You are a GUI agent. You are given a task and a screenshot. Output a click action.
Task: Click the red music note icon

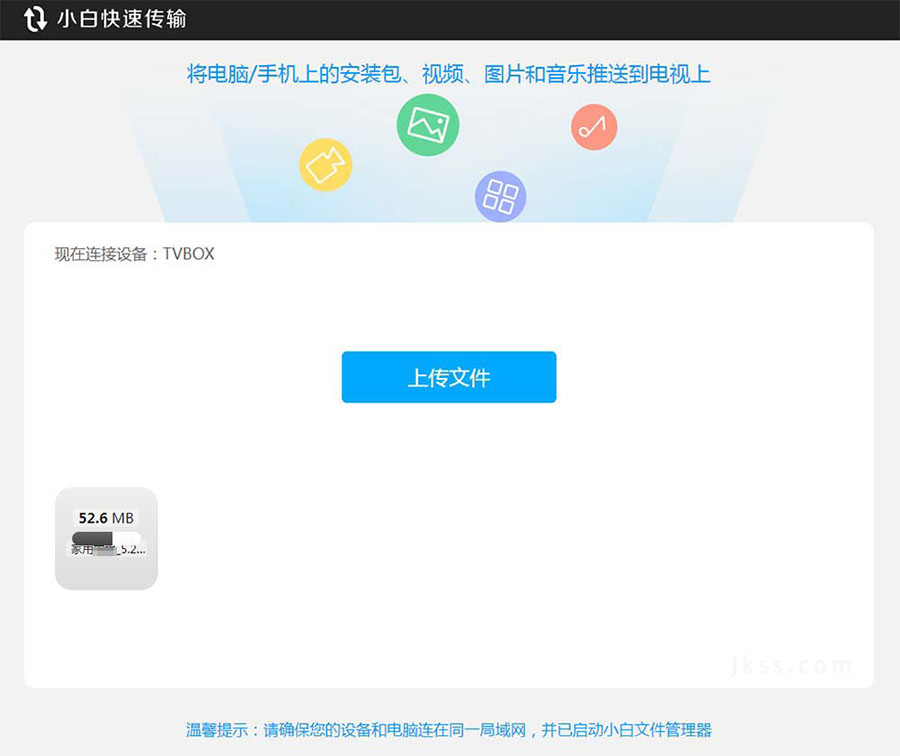593,126
